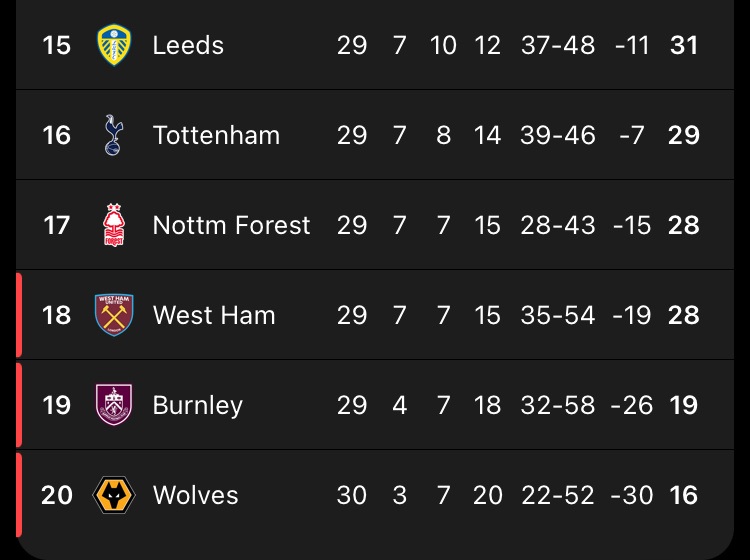750x560 pixels.
Task: Select the Nottm Forest team name
Action: coord(231,225)
